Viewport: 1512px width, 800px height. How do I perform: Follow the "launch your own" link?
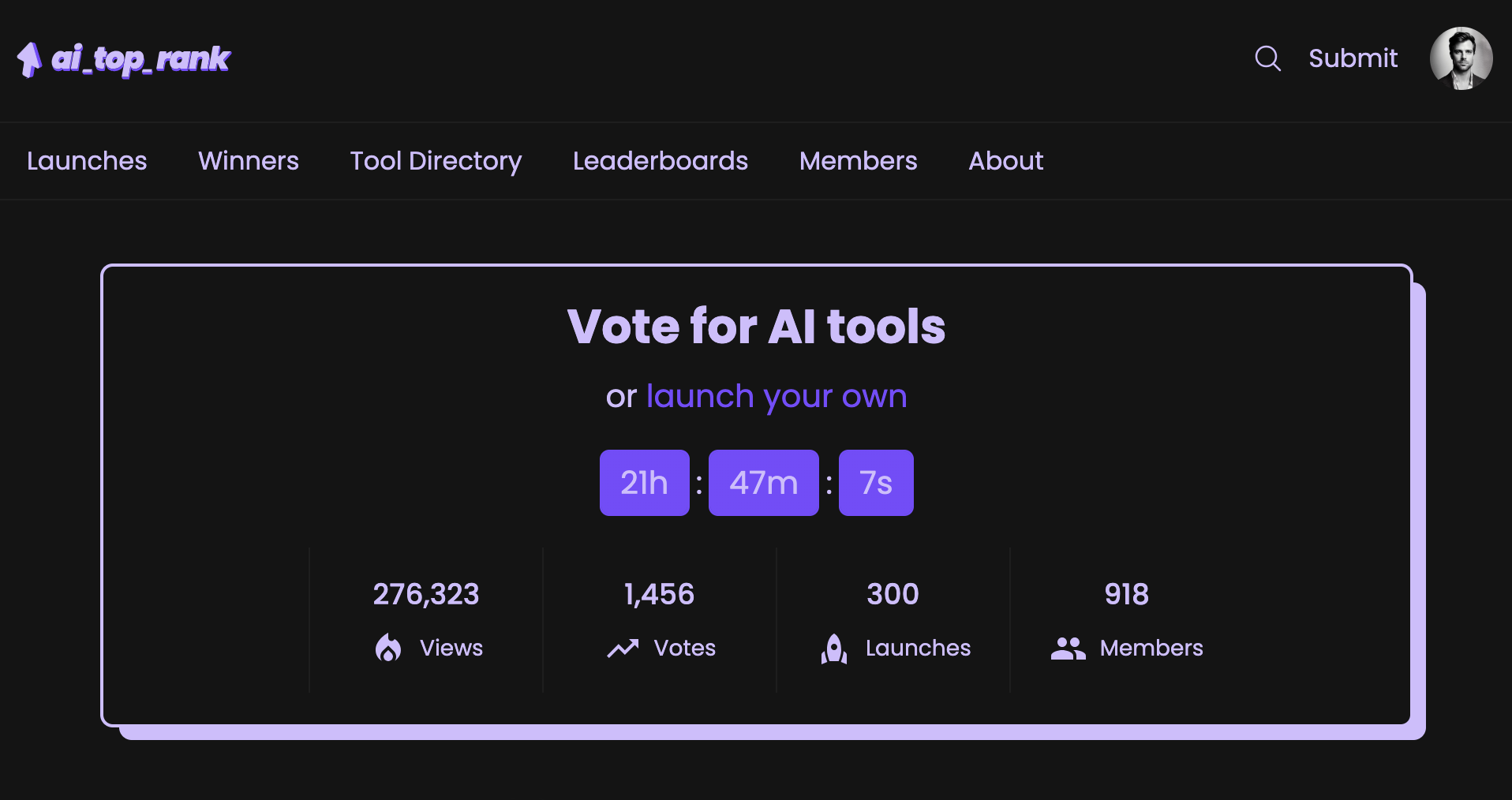click(777, 396)
